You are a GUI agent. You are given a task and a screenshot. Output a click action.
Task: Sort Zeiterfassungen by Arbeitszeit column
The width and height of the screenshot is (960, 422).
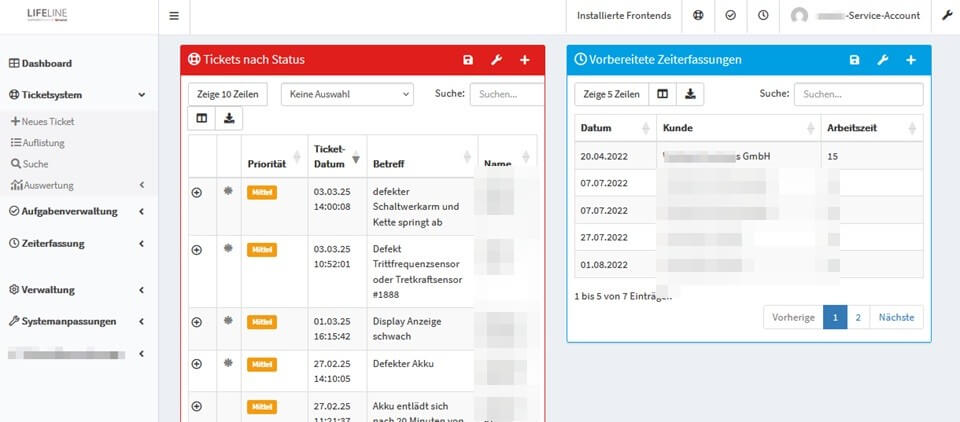coord(872,128)
